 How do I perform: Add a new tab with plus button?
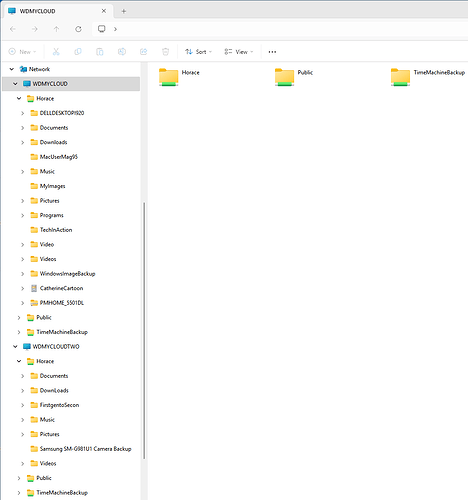pyautogui.click(x=124, y=11)
